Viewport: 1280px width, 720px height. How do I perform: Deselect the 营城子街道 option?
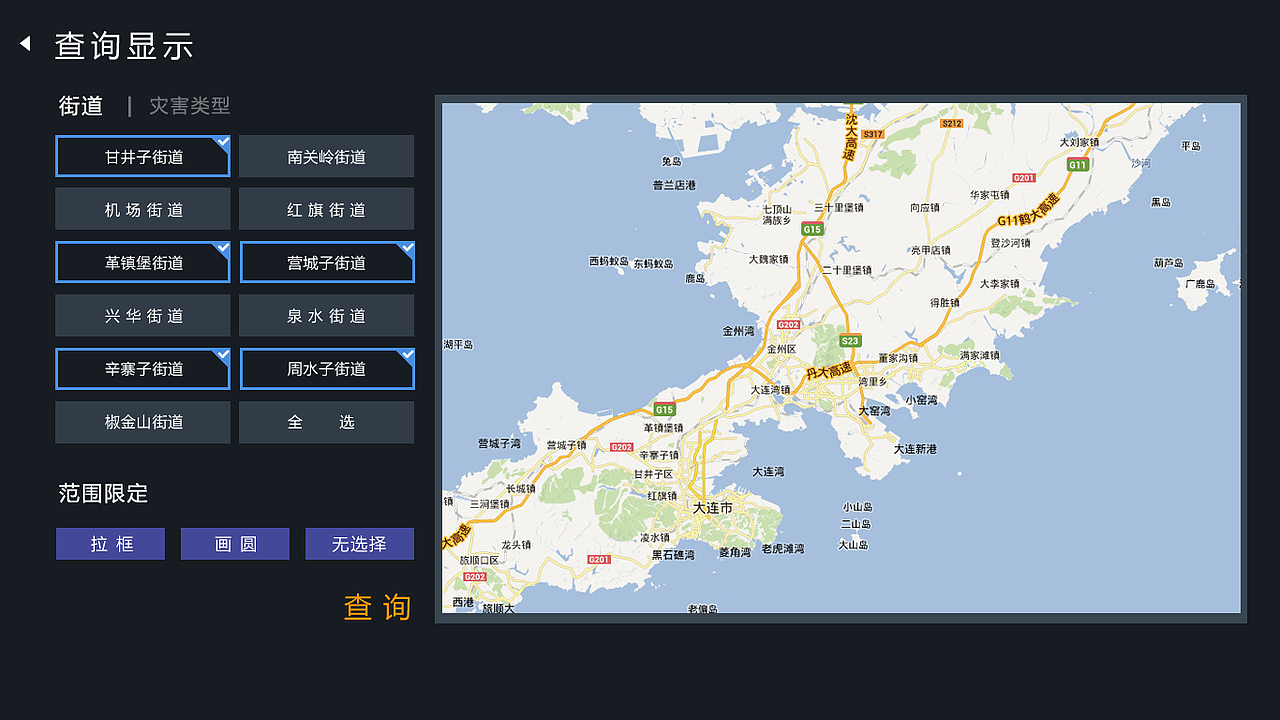point(327,263)
